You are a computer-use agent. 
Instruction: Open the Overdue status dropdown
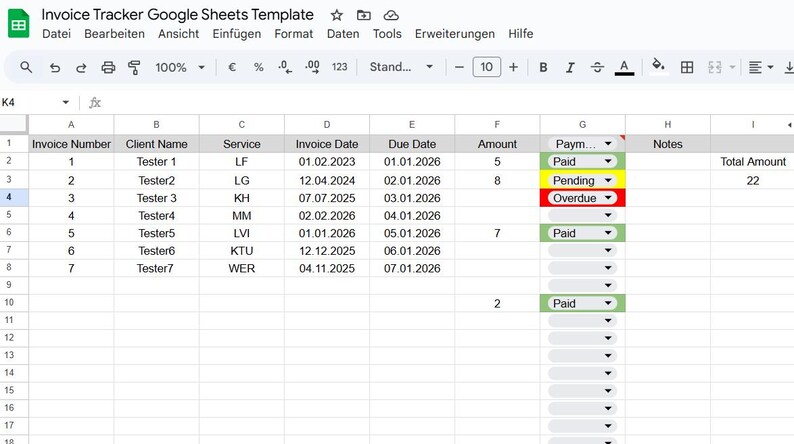click(608, 198)
